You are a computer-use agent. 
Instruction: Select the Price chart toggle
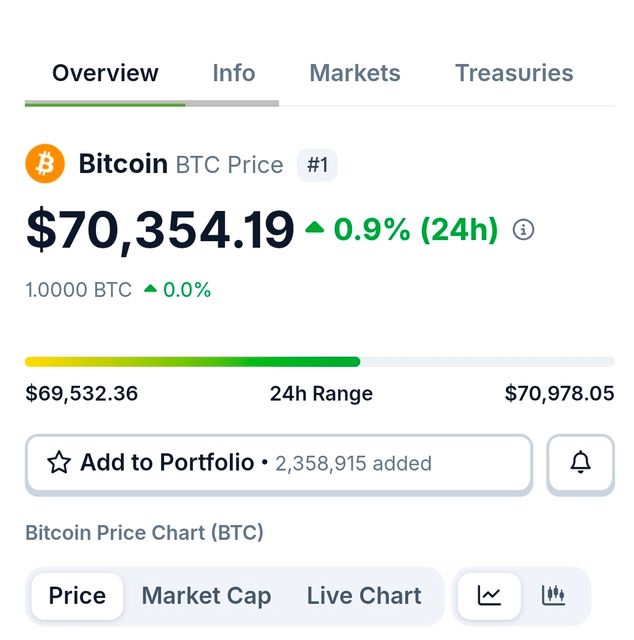(x=77, y=596)
